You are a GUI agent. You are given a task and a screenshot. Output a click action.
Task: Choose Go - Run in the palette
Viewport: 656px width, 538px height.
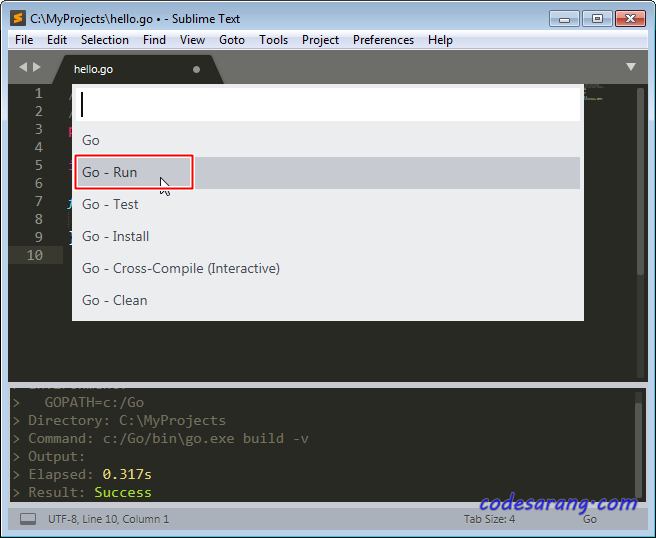pyautogui.click(x=328, y=172)
